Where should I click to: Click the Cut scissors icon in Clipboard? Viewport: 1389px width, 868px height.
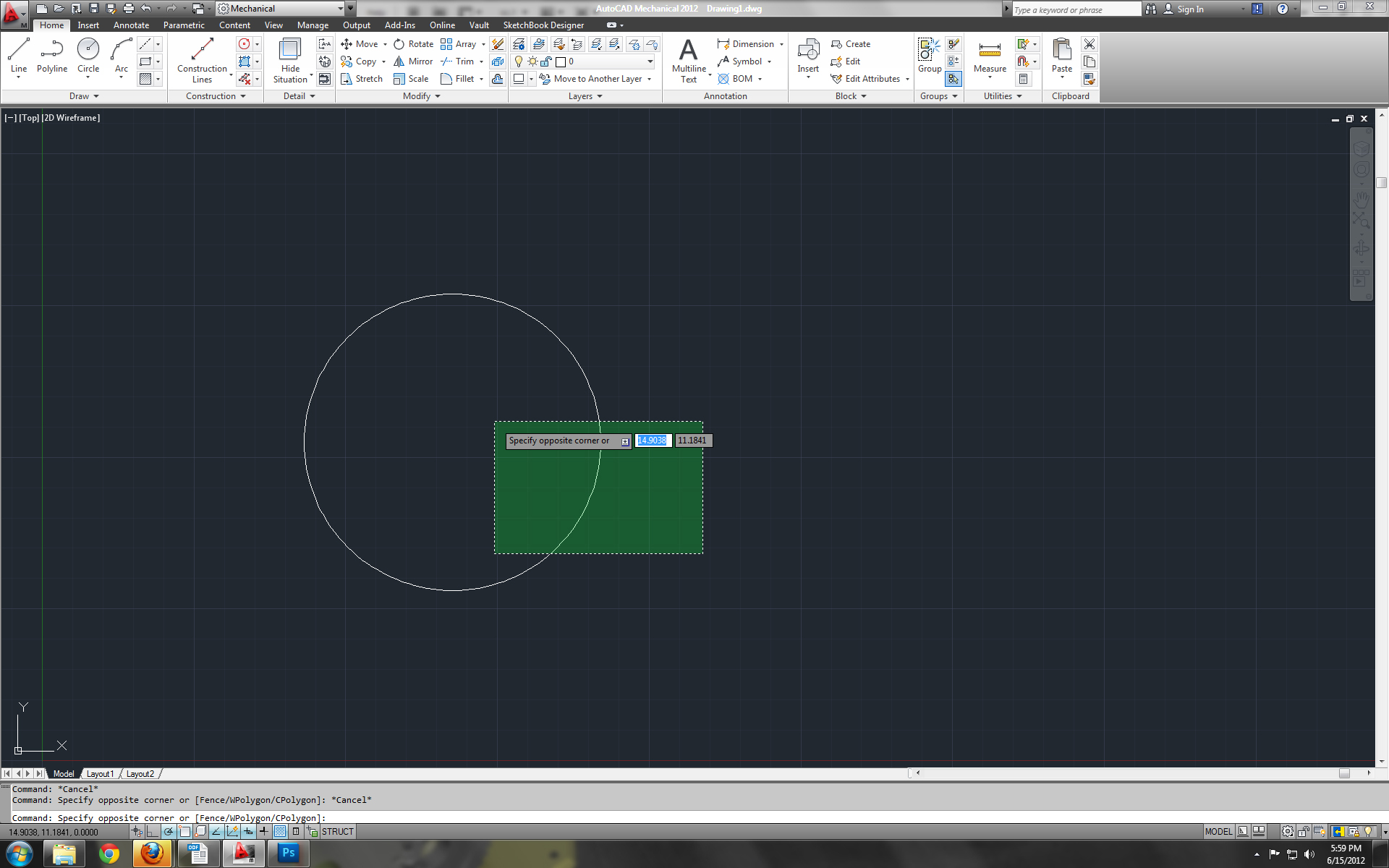tap(1089, 44)
